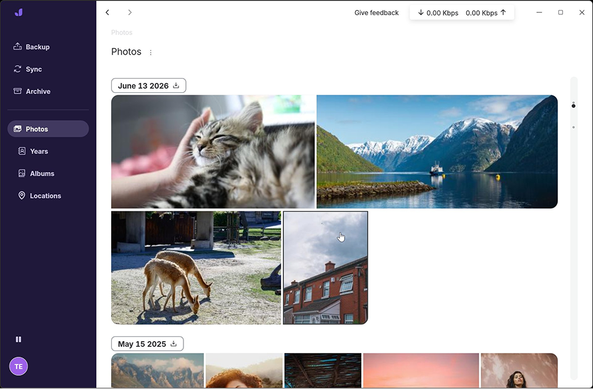The height and width of the screenshot is (389, 593).
Task: Click the Photos breadcrumb
Action: [122, 33]
